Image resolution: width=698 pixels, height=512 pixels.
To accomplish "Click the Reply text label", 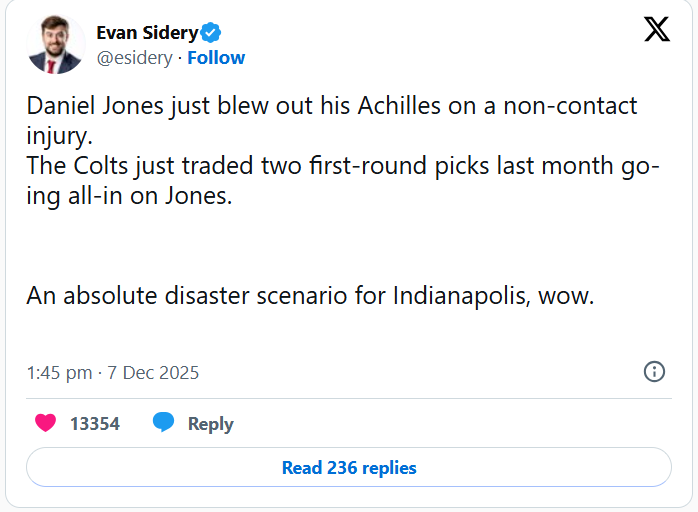I will point(210,424).
